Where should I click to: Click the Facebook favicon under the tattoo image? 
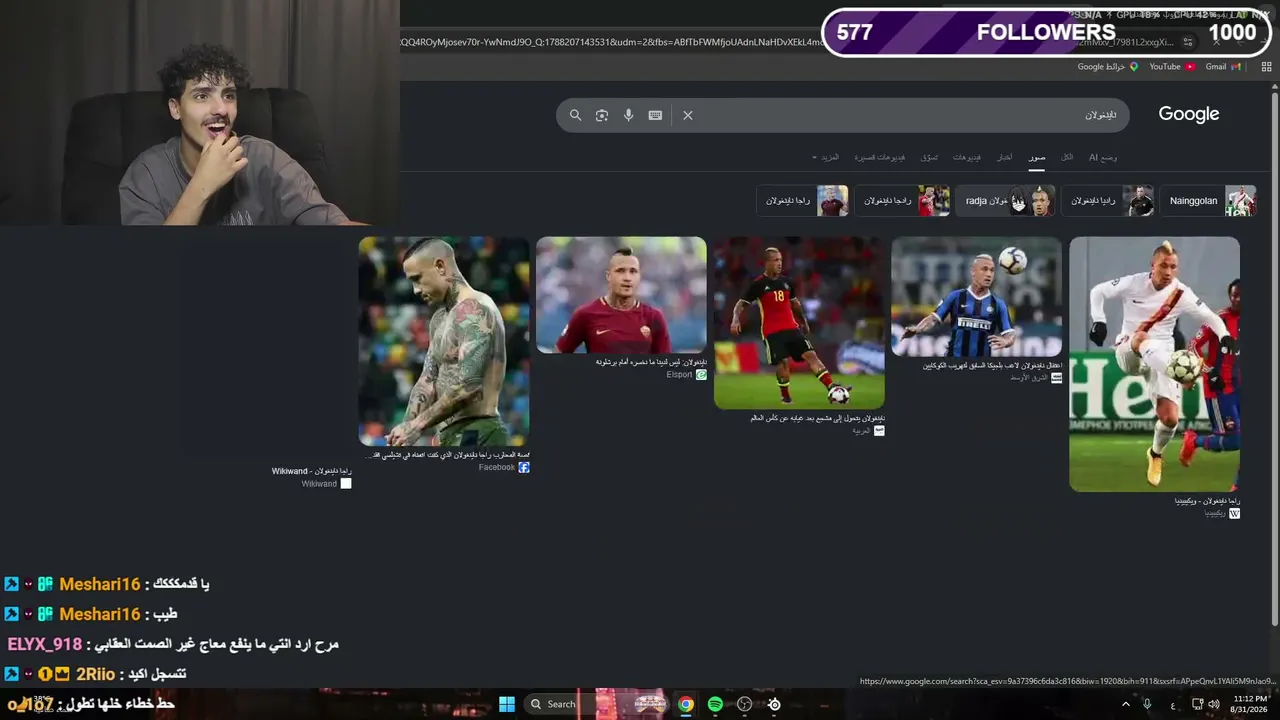[524, 468]
